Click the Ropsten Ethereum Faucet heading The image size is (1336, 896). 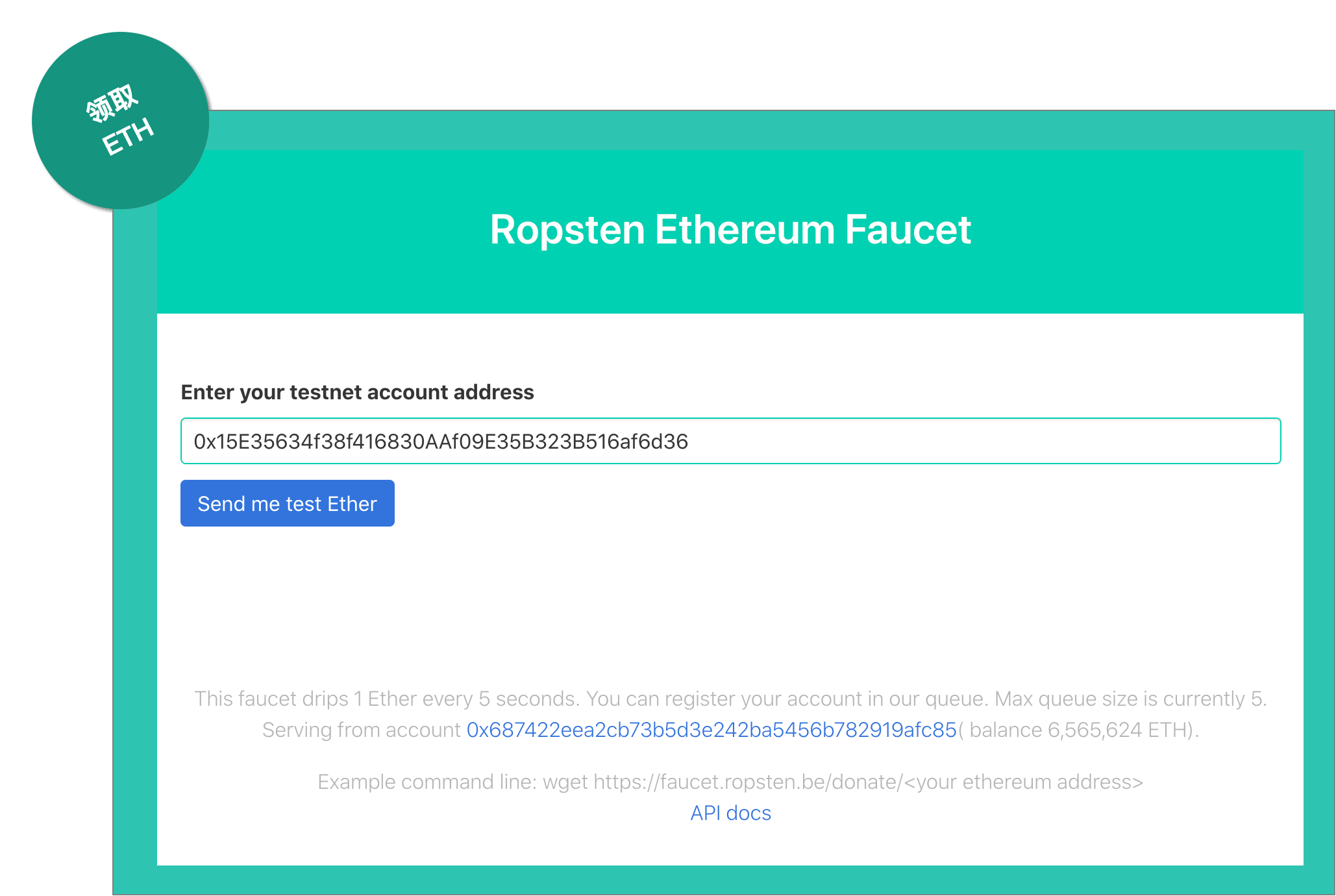[x=730, y=230]
